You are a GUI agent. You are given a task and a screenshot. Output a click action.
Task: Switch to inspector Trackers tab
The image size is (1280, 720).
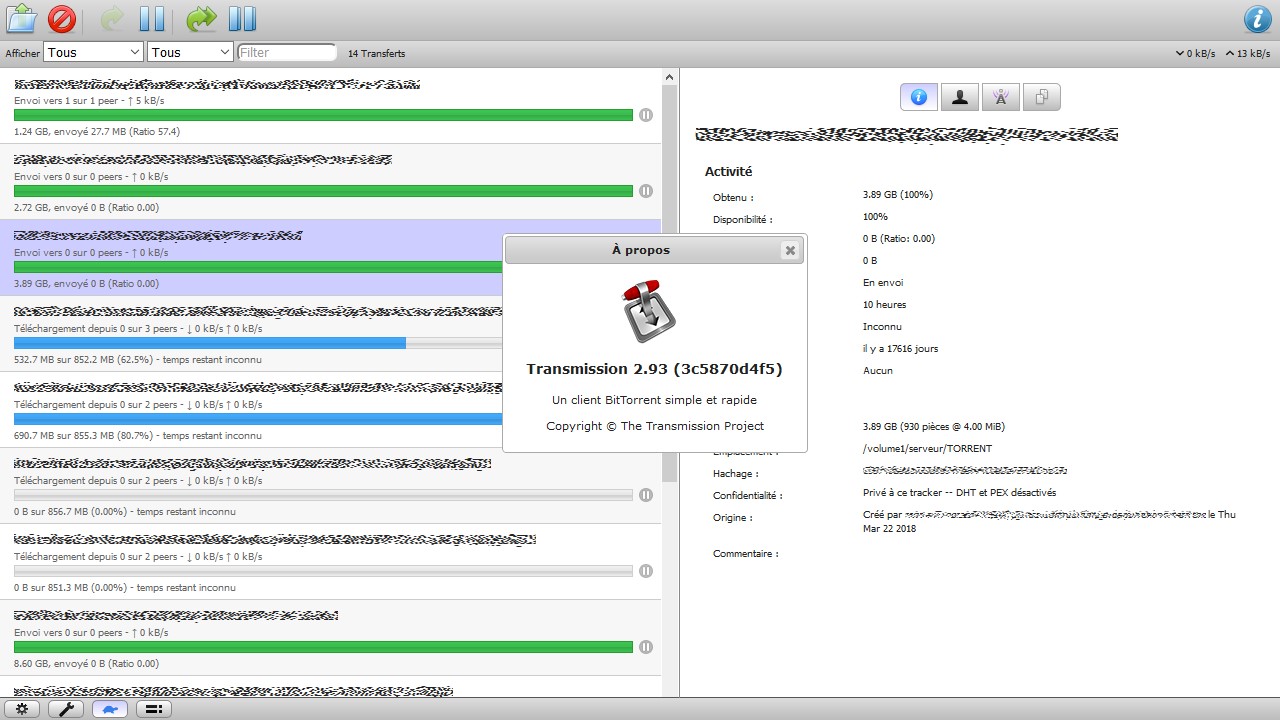coord(1001,97)
